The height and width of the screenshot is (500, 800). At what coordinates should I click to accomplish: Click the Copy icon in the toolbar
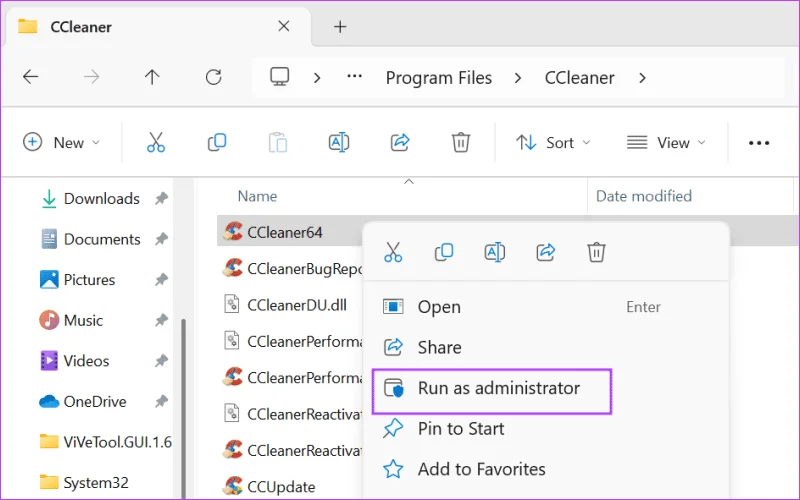217,142
